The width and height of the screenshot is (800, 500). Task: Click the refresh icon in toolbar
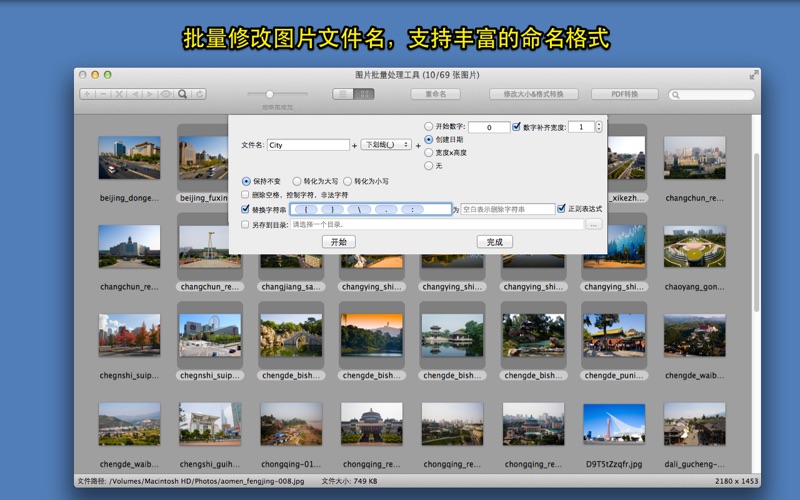pos(198,94)
